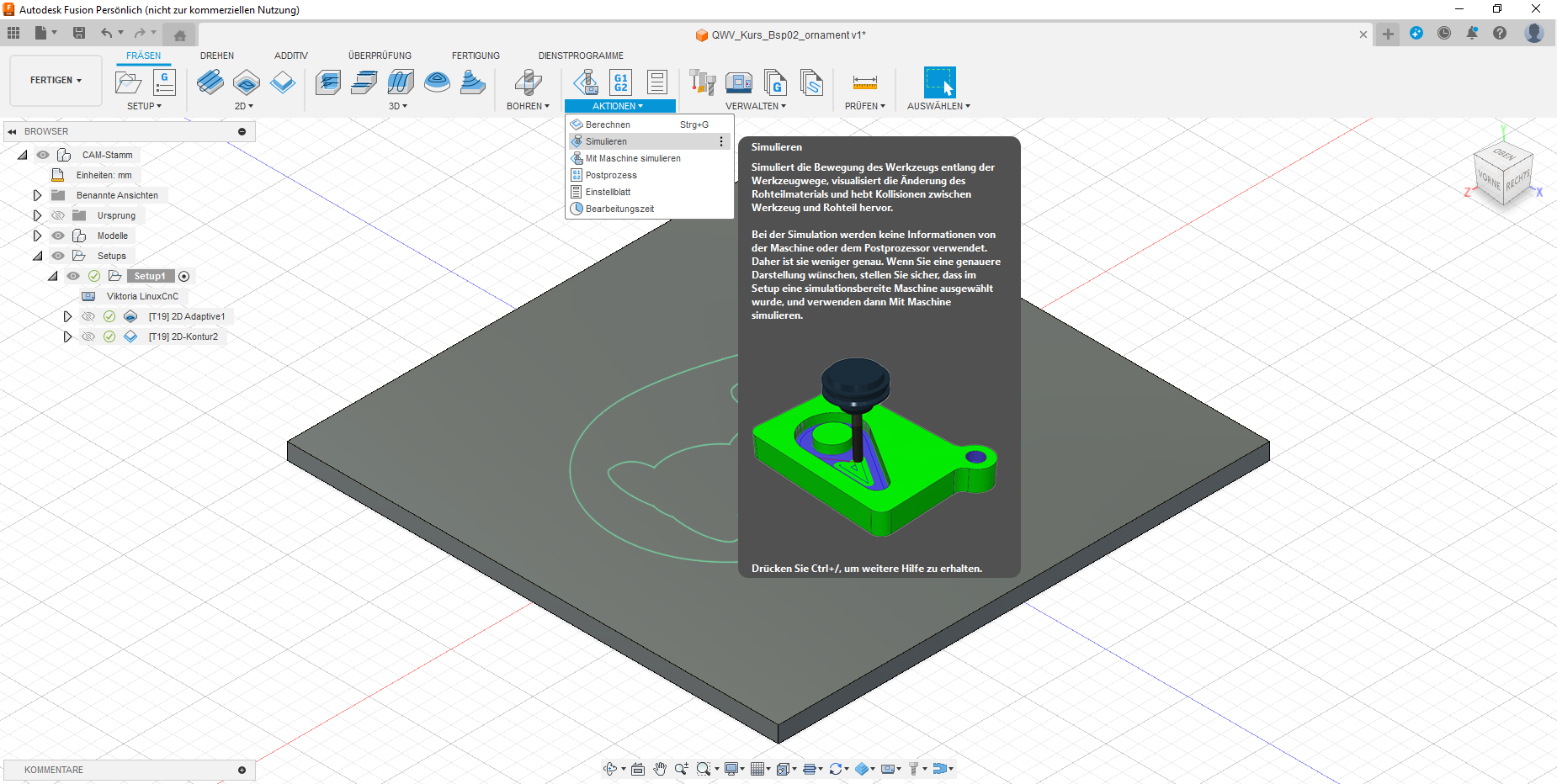Expand the Benannte Ansichten tree node

point(37,195)
